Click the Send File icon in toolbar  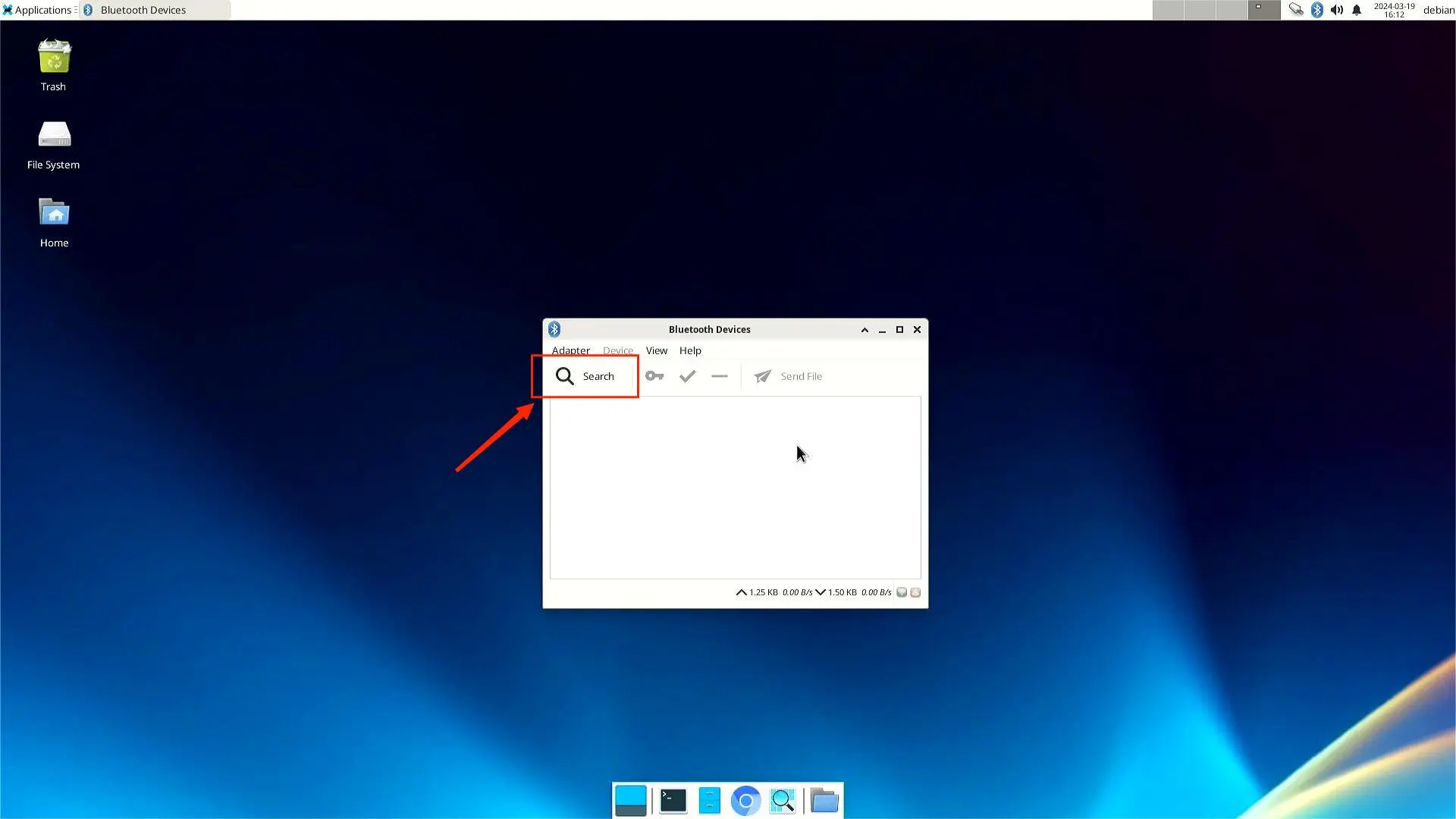tap(762, 376)
